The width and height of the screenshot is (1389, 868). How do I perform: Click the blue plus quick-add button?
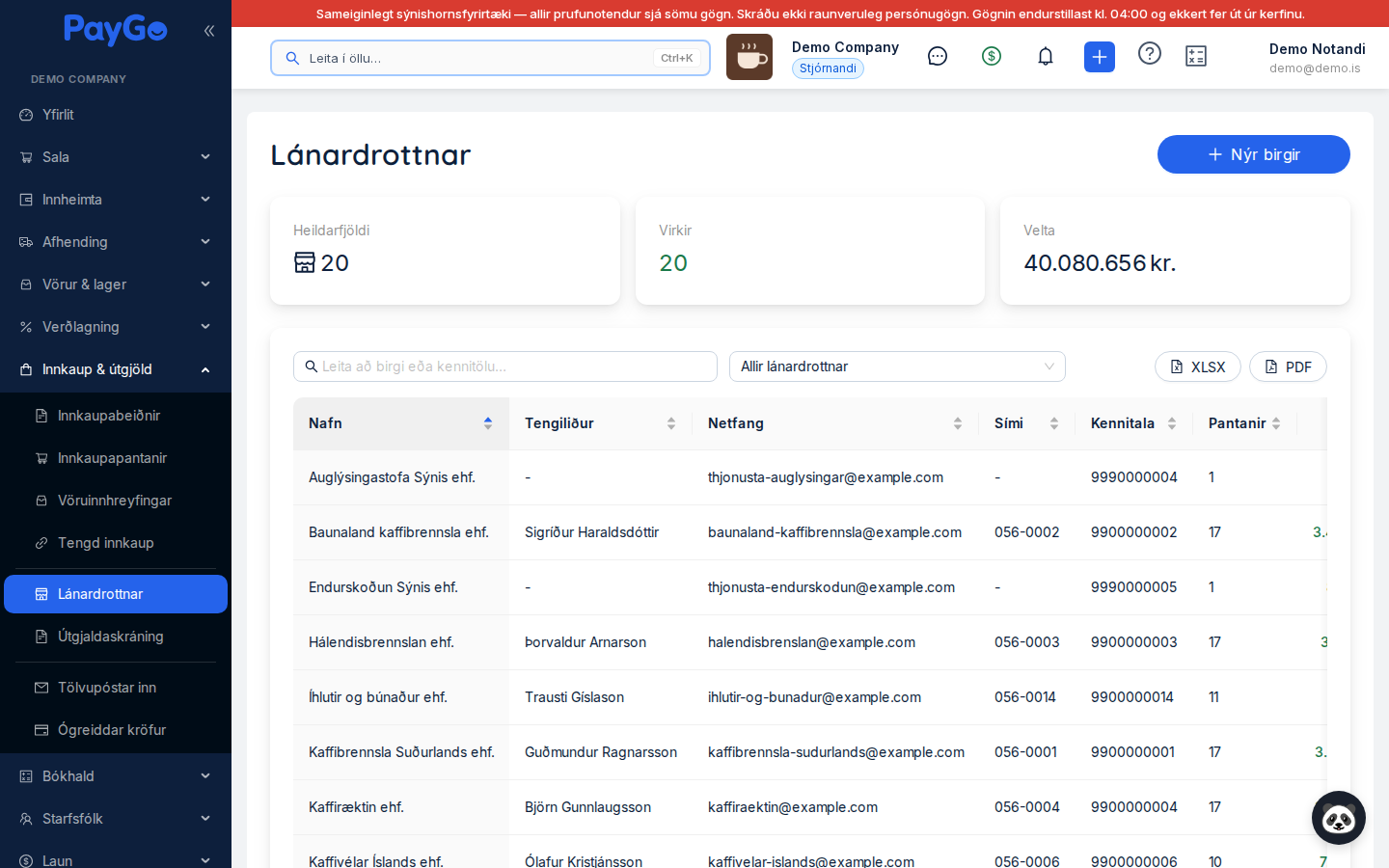[x=1100, y=57]
